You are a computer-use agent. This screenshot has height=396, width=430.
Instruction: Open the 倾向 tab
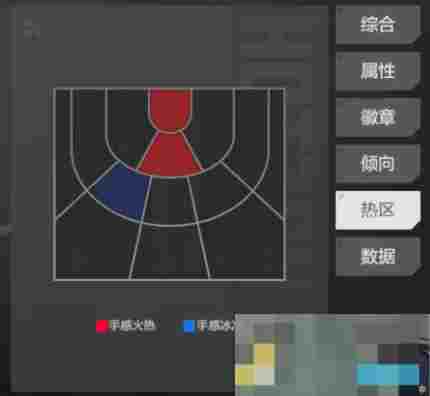coord(378,164)
